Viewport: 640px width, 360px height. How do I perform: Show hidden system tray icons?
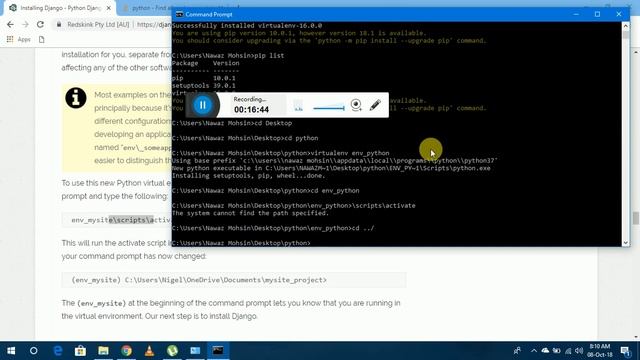pyautogui.click(x=534, y=351)
